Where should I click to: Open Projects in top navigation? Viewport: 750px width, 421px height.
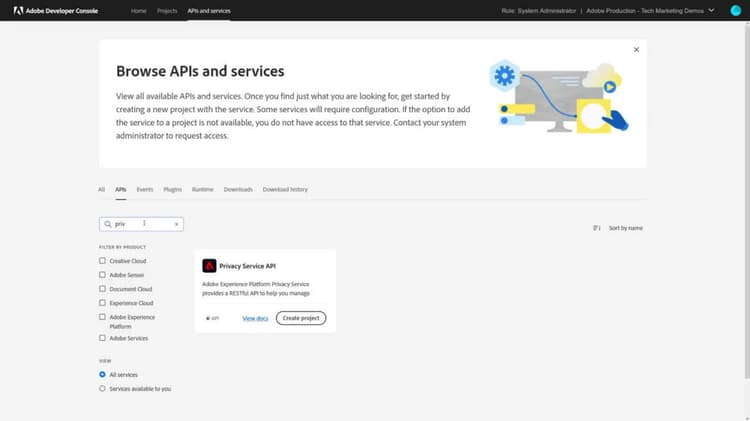167,11
